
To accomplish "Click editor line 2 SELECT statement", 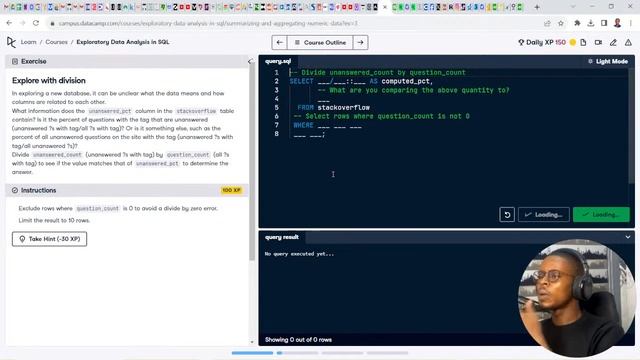I will click(x=361, y=81).
